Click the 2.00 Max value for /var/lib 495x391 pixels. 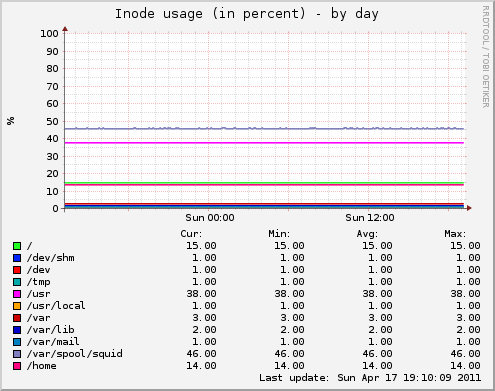468,330
